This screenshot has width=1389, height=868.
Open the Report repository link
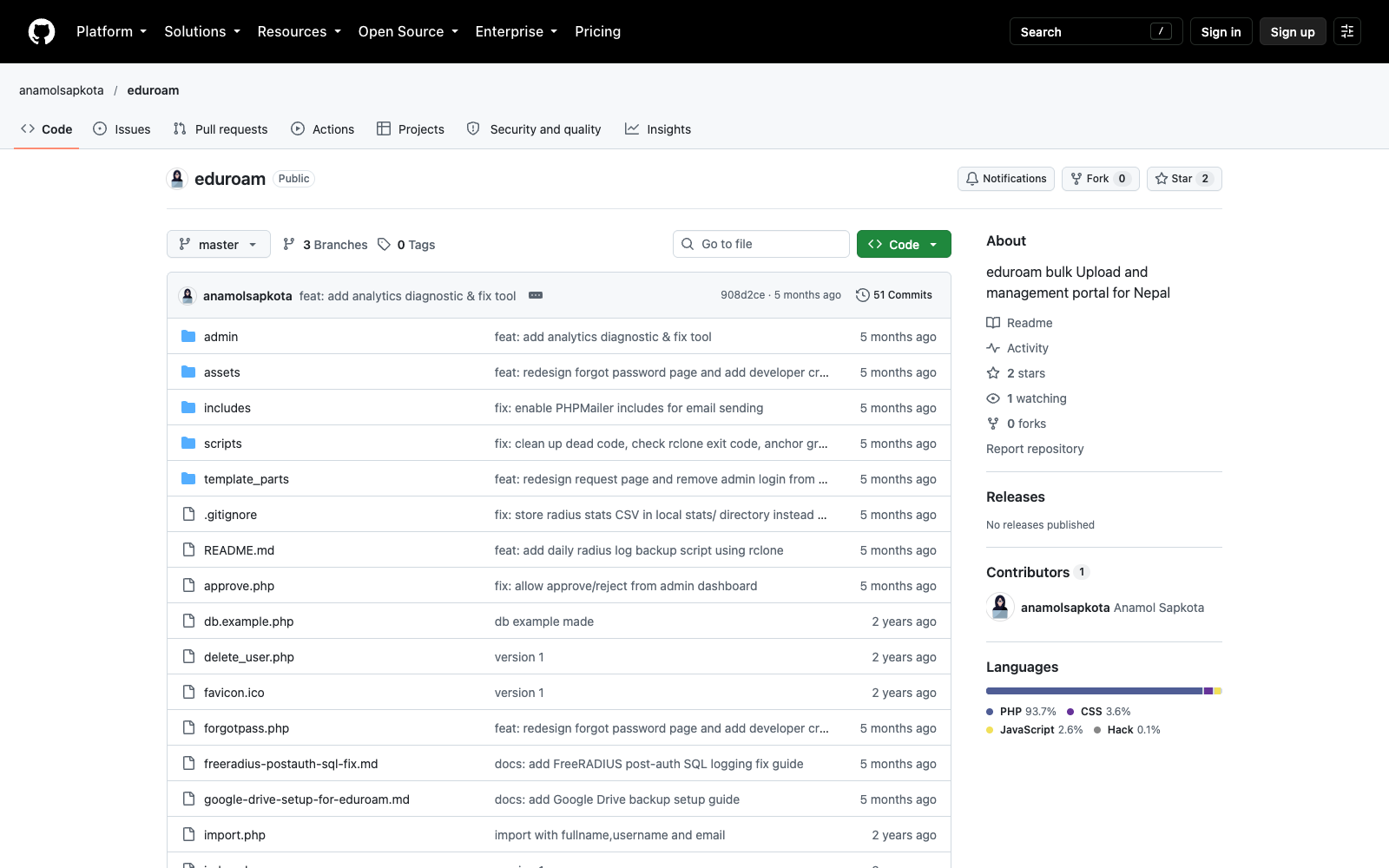(x=1035, y=449)
